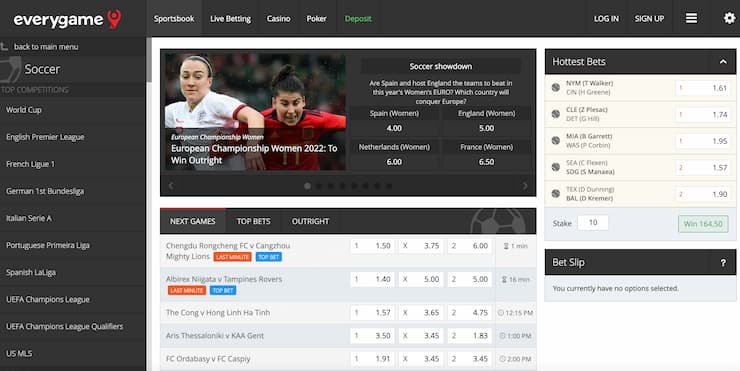This screenshot has height=371, width=740.
Task: Open English Premier League competition
Action: pyautogui.click(x=73, y=137)
